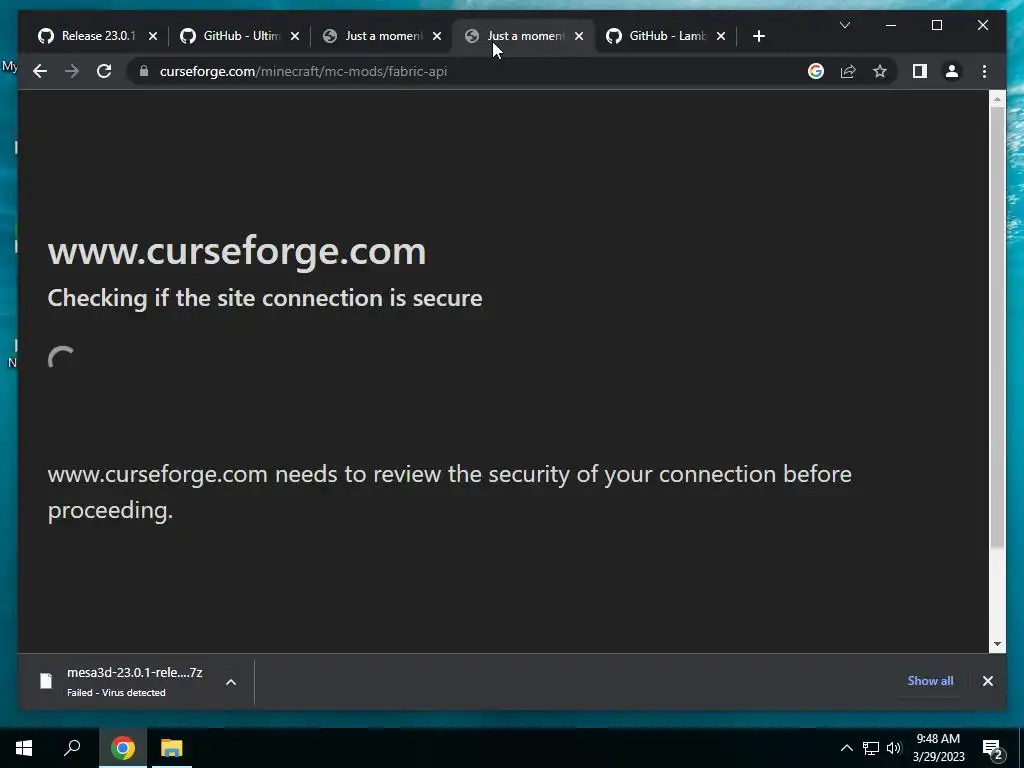Open the notification center
This screenshot has height=768, width=1024.
click(x=993, y=749)
